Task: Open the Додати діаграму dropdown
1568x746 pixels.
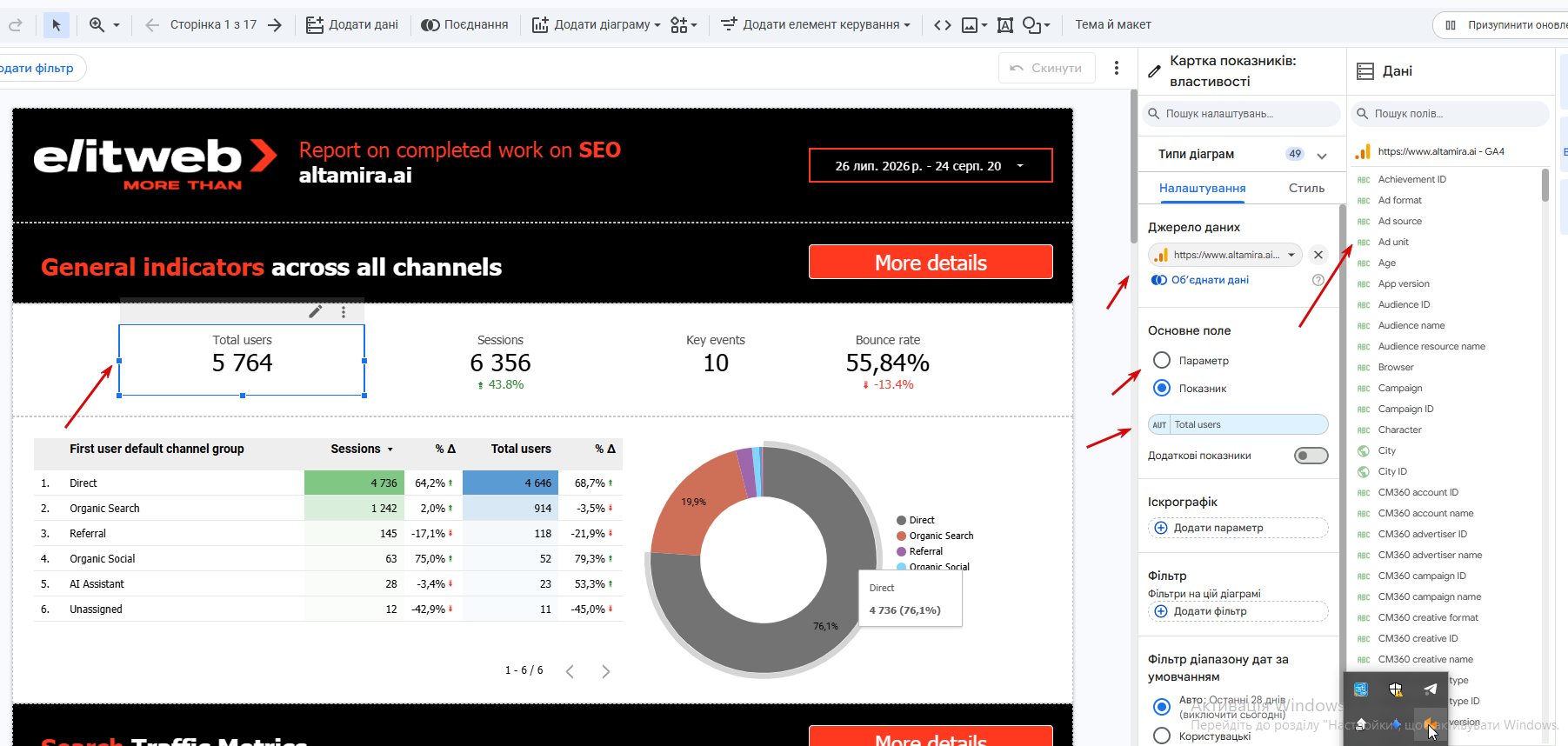Action: click(597, 25)
